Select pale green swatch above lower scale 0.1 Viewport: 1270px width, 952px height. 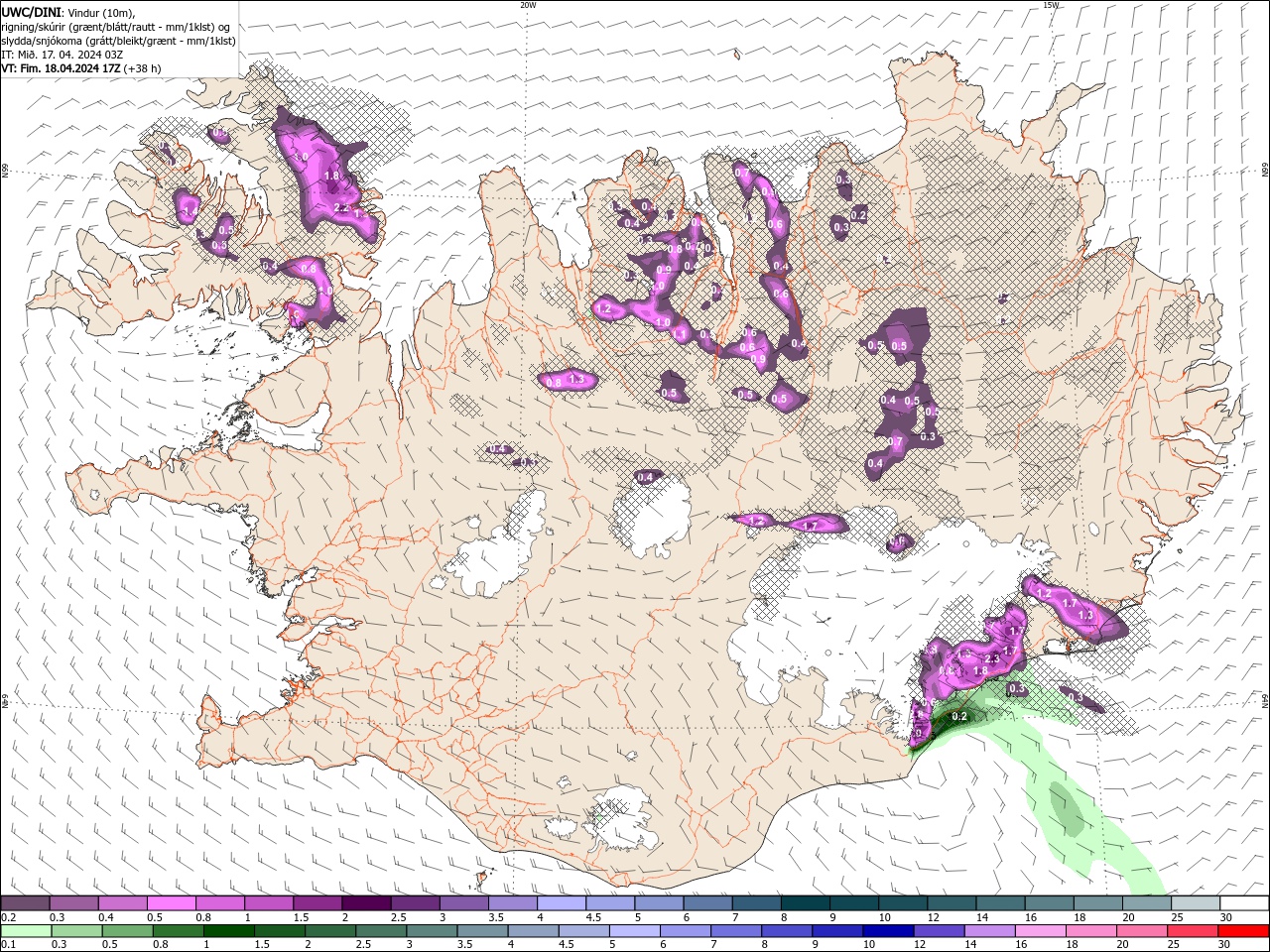26,931
